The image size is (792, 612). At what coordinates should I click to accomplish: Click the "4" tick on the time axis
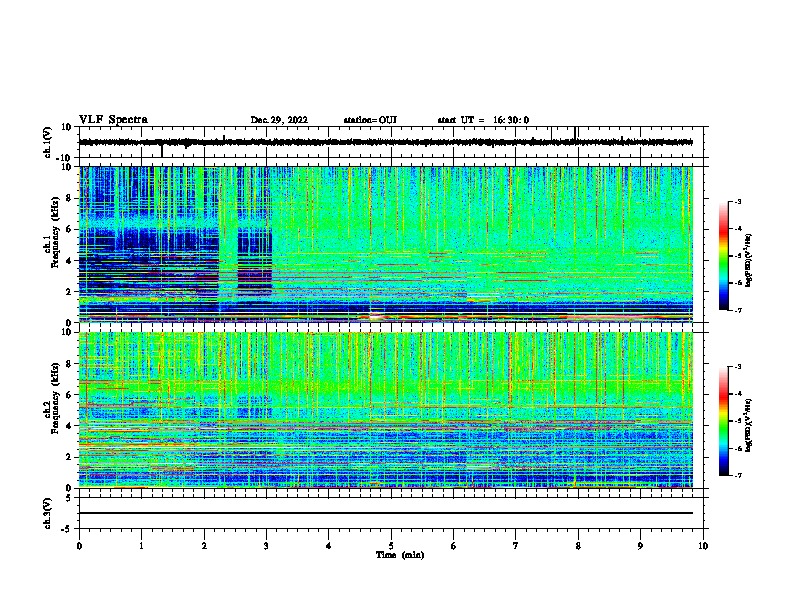[x=329, y=545]
